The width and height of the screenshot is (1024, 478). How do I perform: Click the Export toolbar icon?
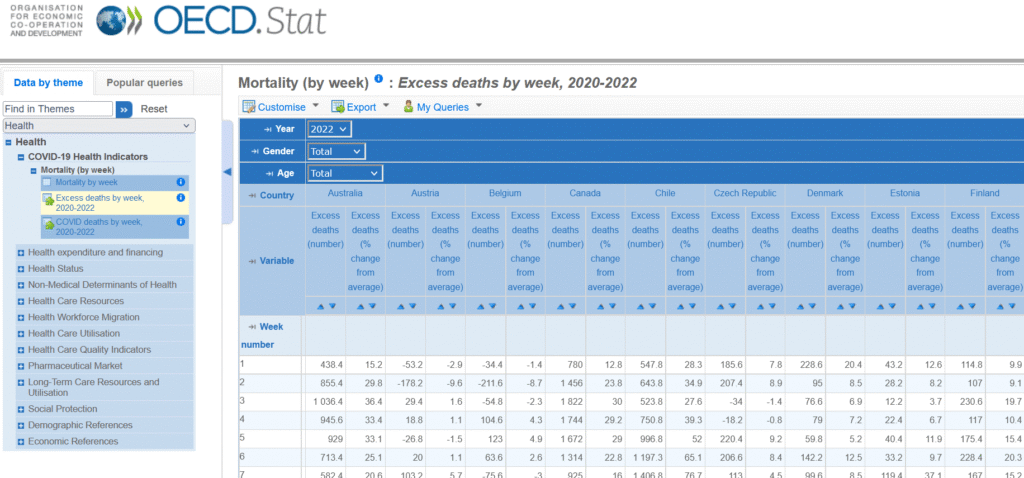point(338,106)
